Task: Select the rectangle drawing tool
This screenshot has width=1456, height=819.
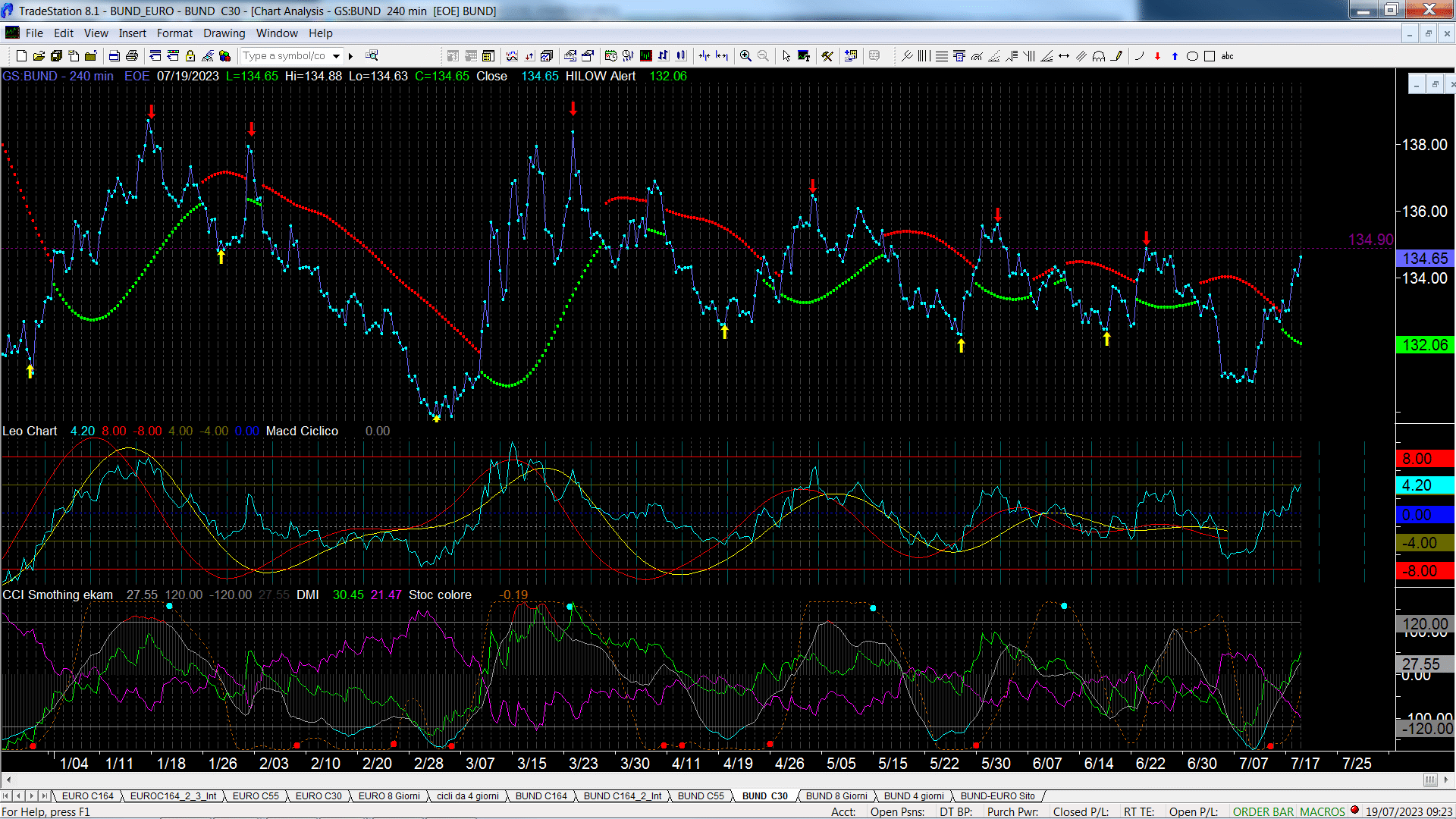Action: point(1210,56)
